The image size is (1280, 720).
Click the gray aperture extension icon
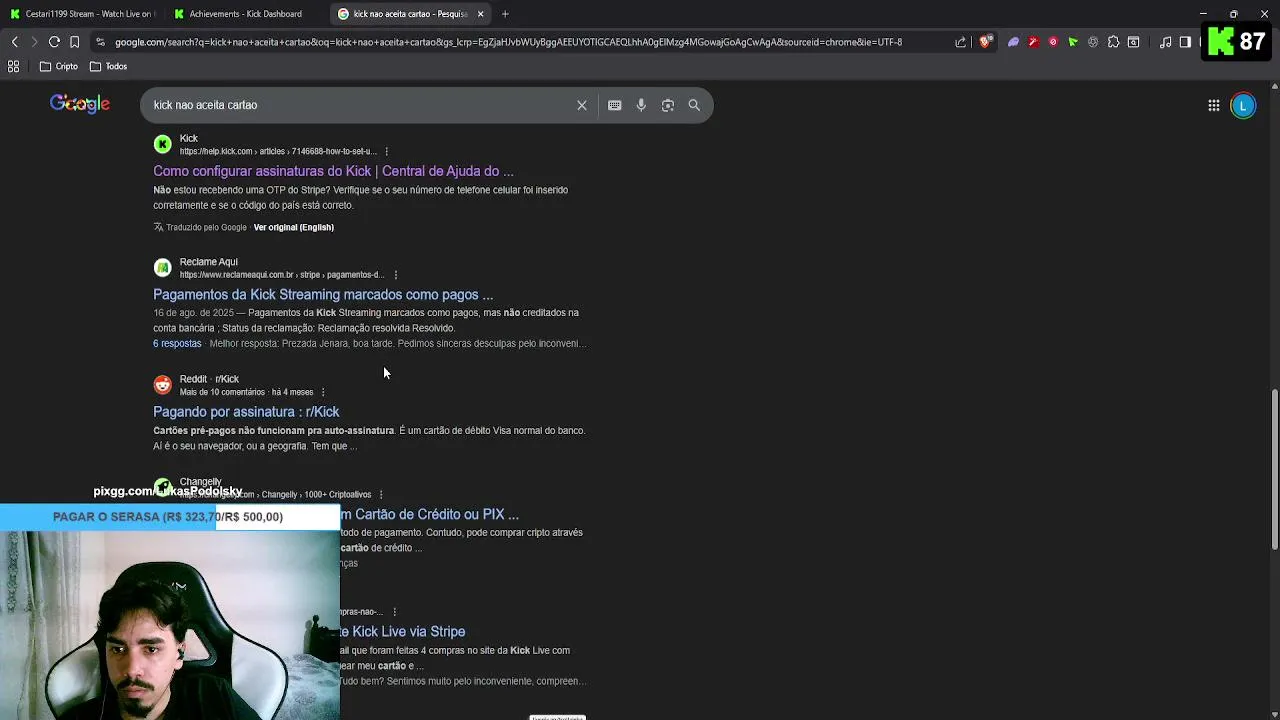tap(1093, 42)
